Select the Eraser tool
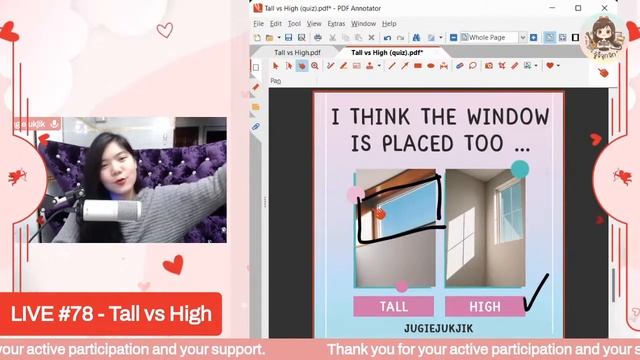Screen dimensions: 640x360 460,66
